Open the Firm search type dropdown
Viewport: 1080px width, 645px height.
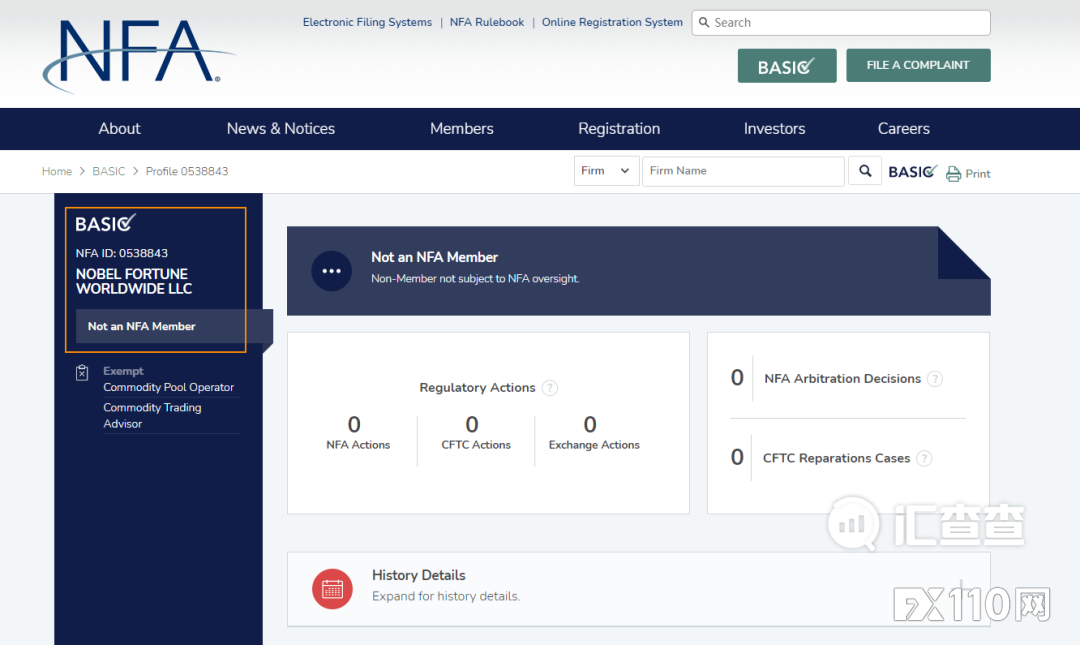click(x=606, y=171)
